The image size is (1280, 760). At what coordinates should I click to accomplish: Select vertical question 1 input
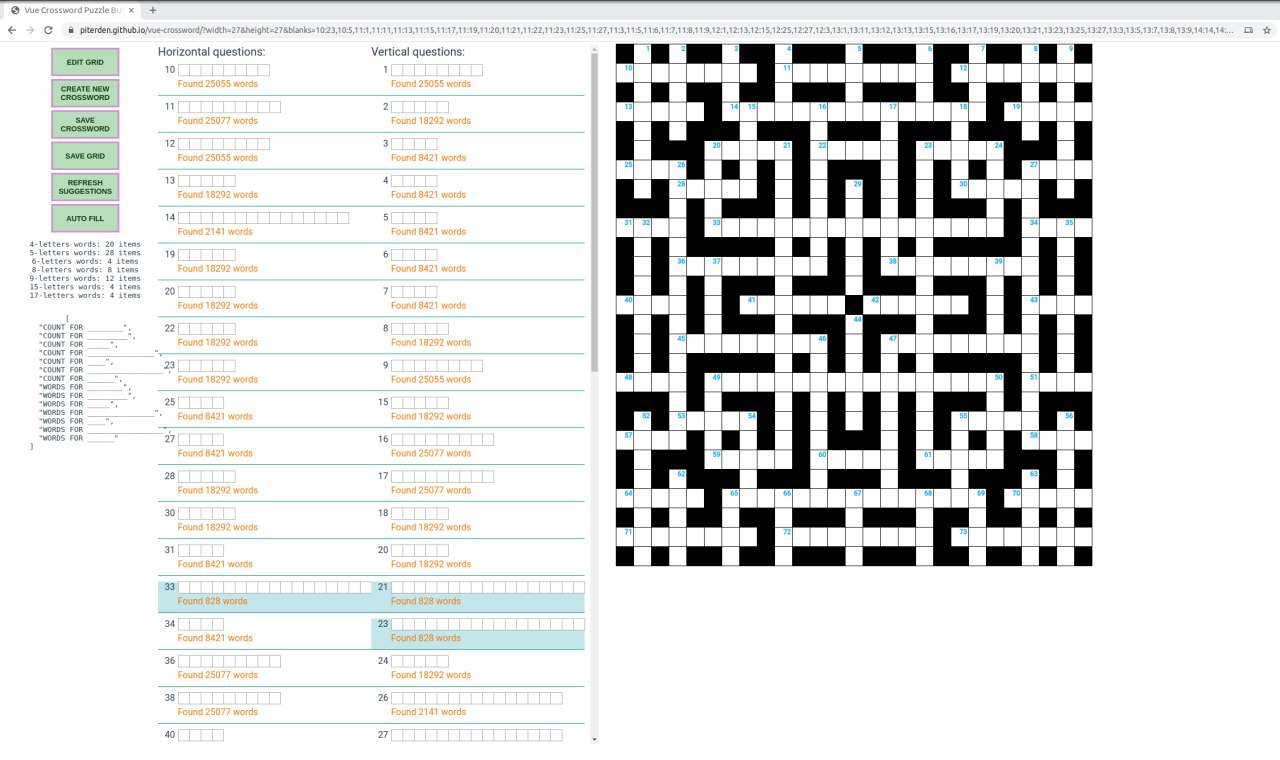click(x=437, y=70)
